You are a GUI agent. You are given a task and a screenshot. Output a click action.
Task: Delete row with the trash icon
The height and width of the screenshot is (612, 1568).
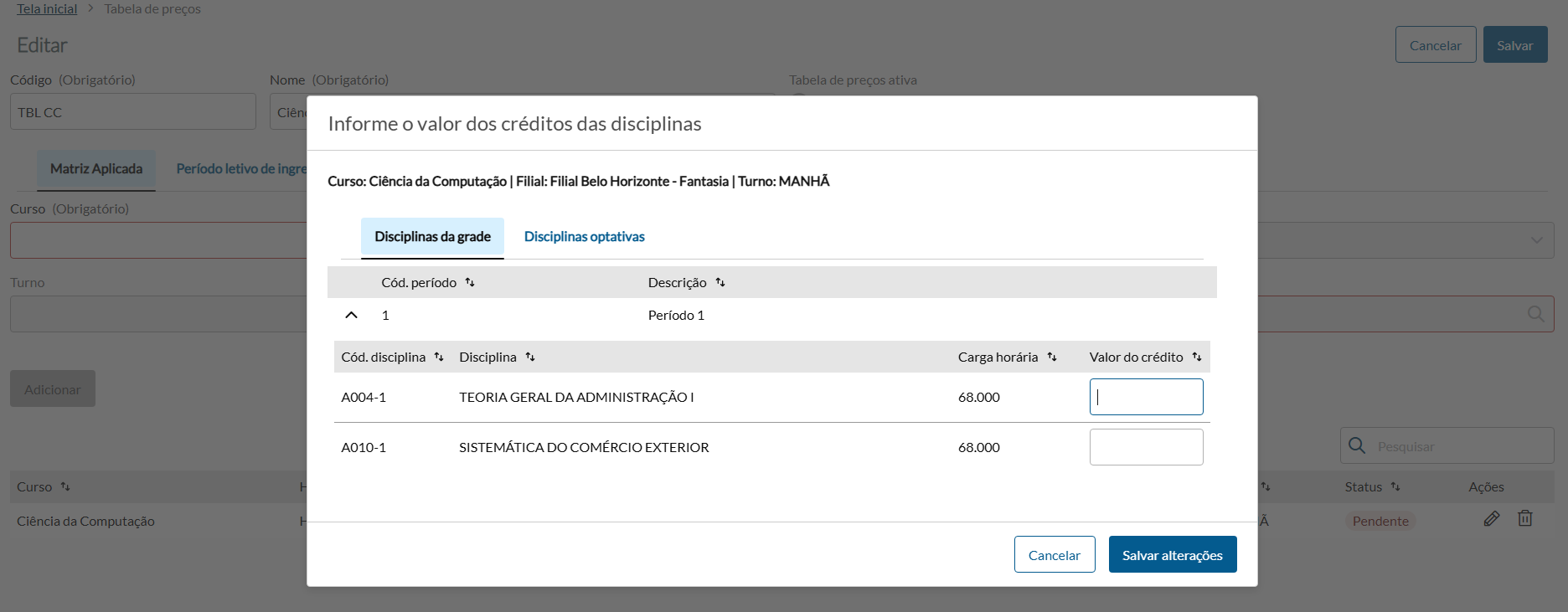click(x=1525, y=519)
